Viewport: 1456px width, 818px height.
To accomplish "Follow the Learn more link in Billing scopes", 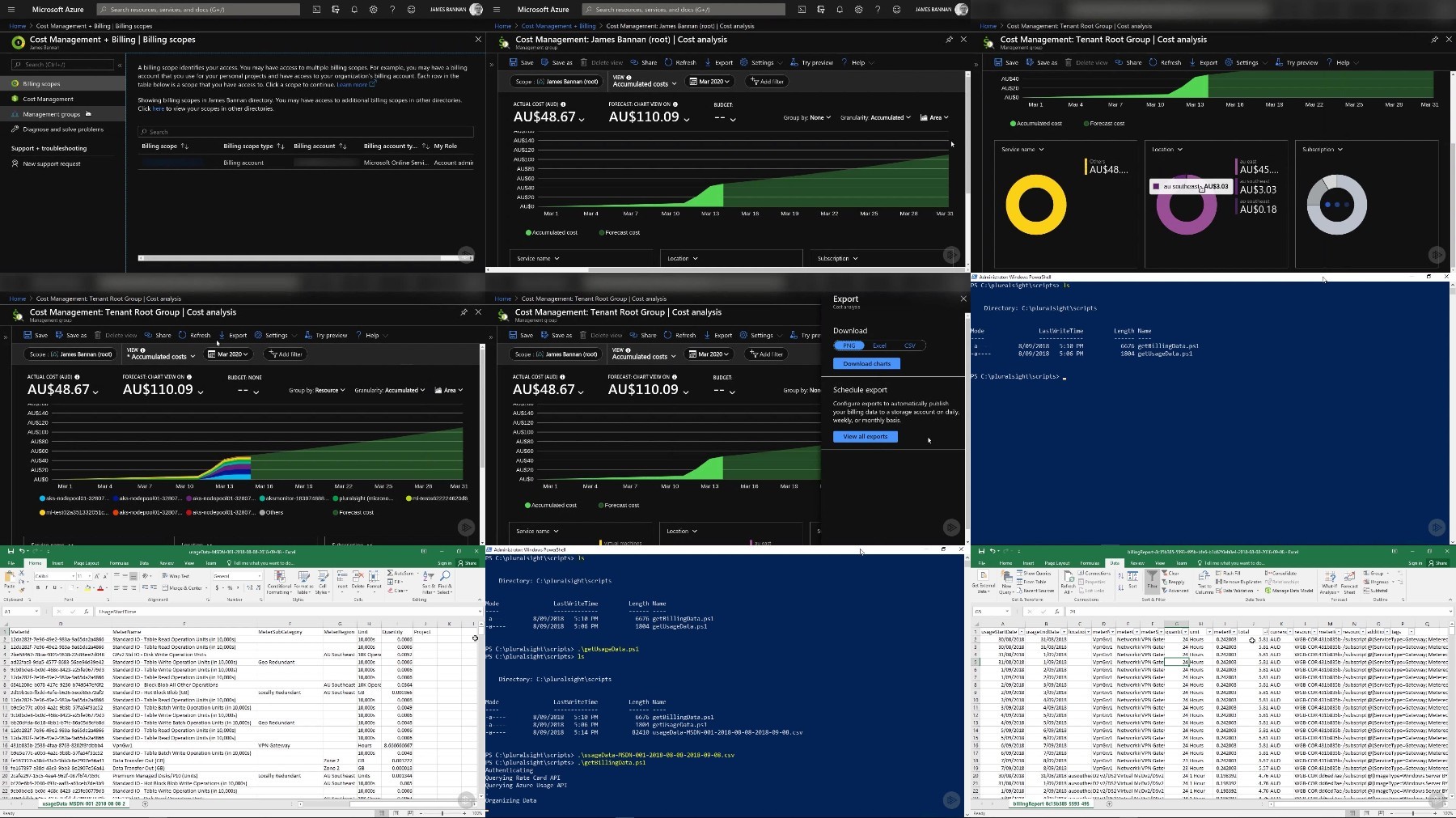I will click(356, 84).
